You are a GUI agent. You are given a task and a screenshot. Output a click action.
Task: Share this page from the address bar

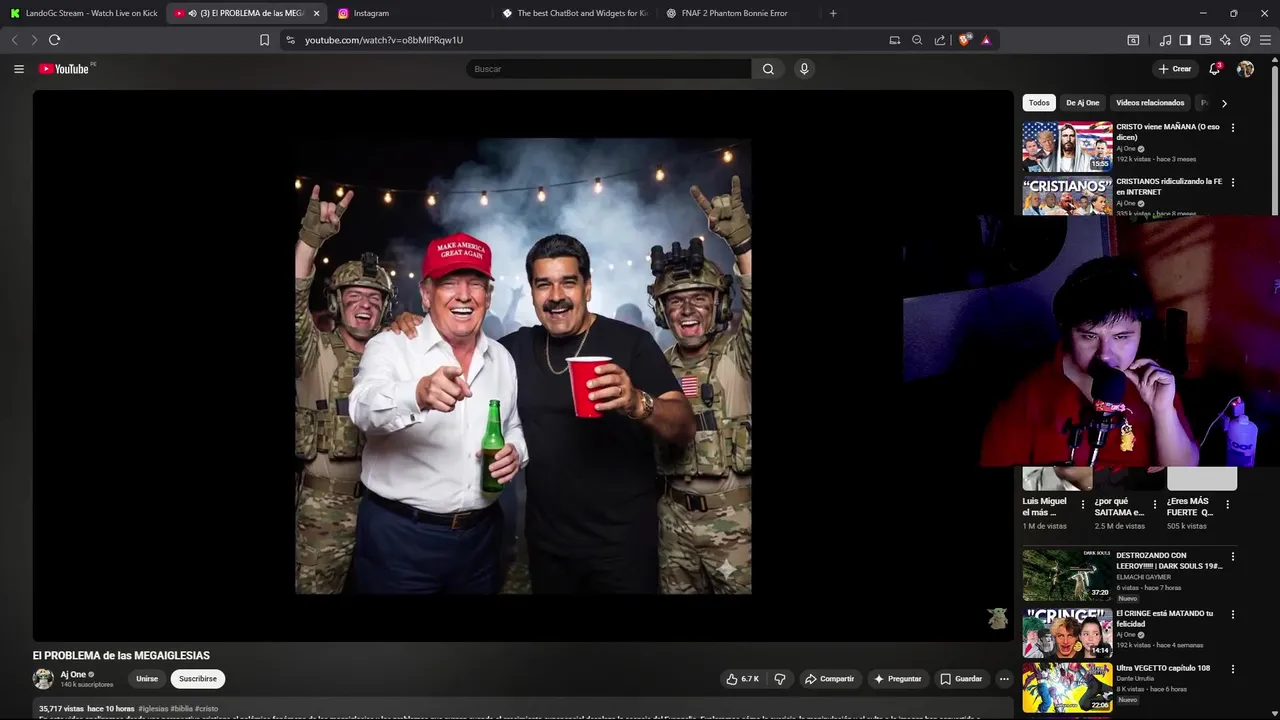940,40
